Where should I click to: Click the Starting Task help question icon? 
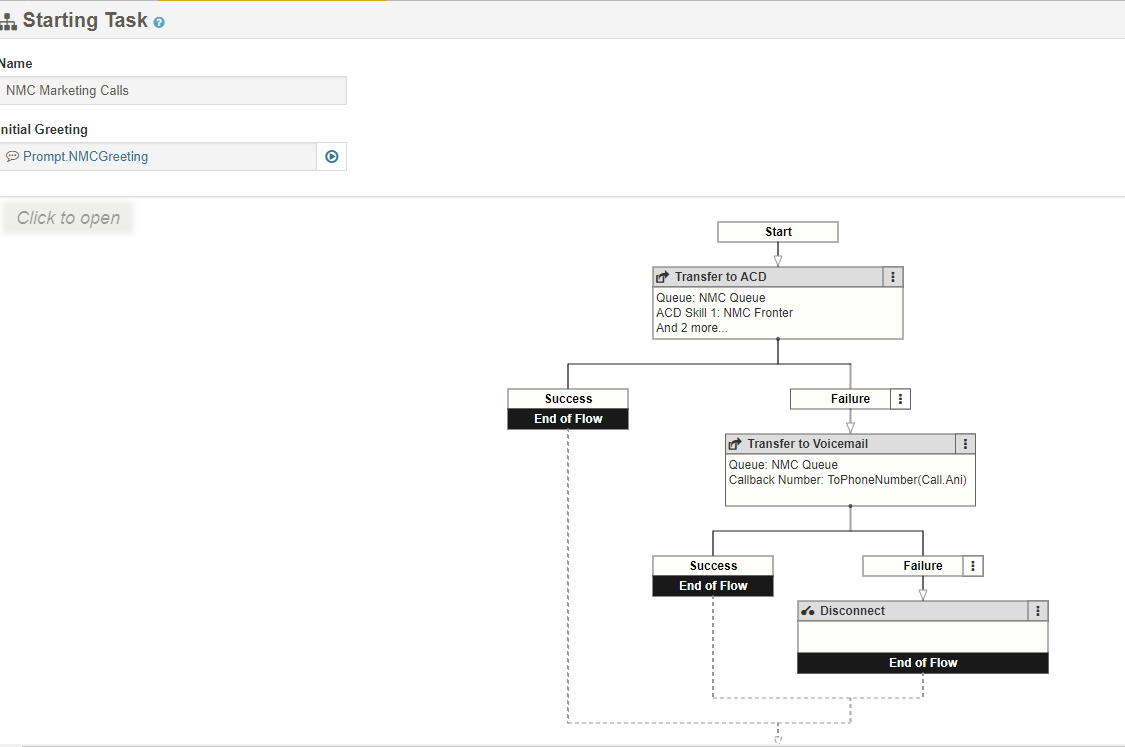[x=159, y=23]
